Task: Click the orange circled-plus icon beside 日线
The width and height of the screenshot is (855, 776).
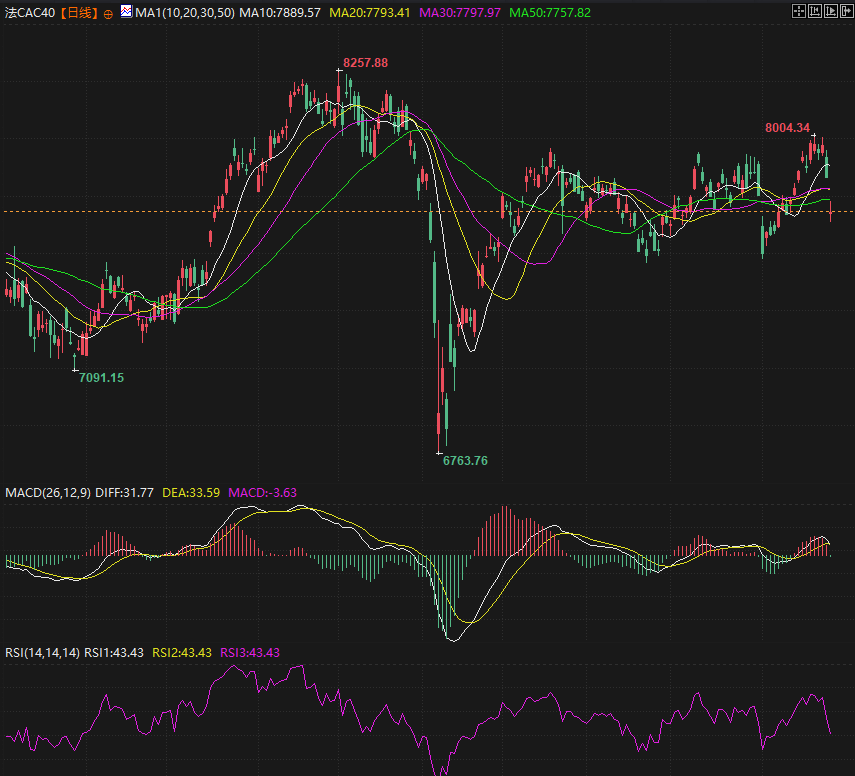Action: click(x=108, y=14)
